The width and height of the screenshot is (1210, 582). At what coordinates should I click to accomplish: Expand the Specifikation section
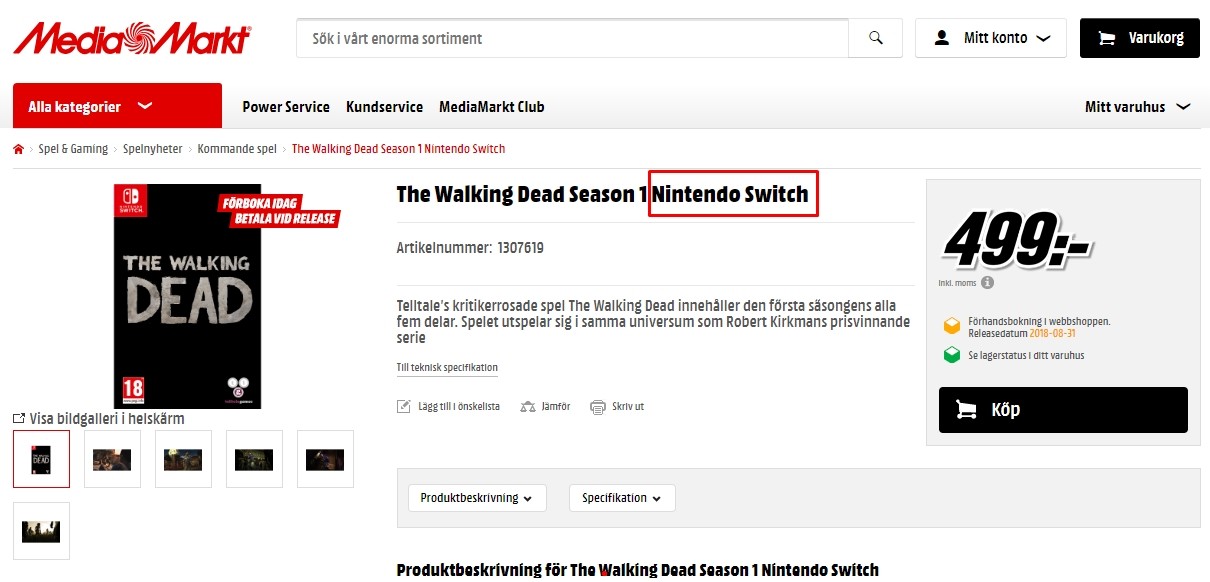(x=622, y=498)
